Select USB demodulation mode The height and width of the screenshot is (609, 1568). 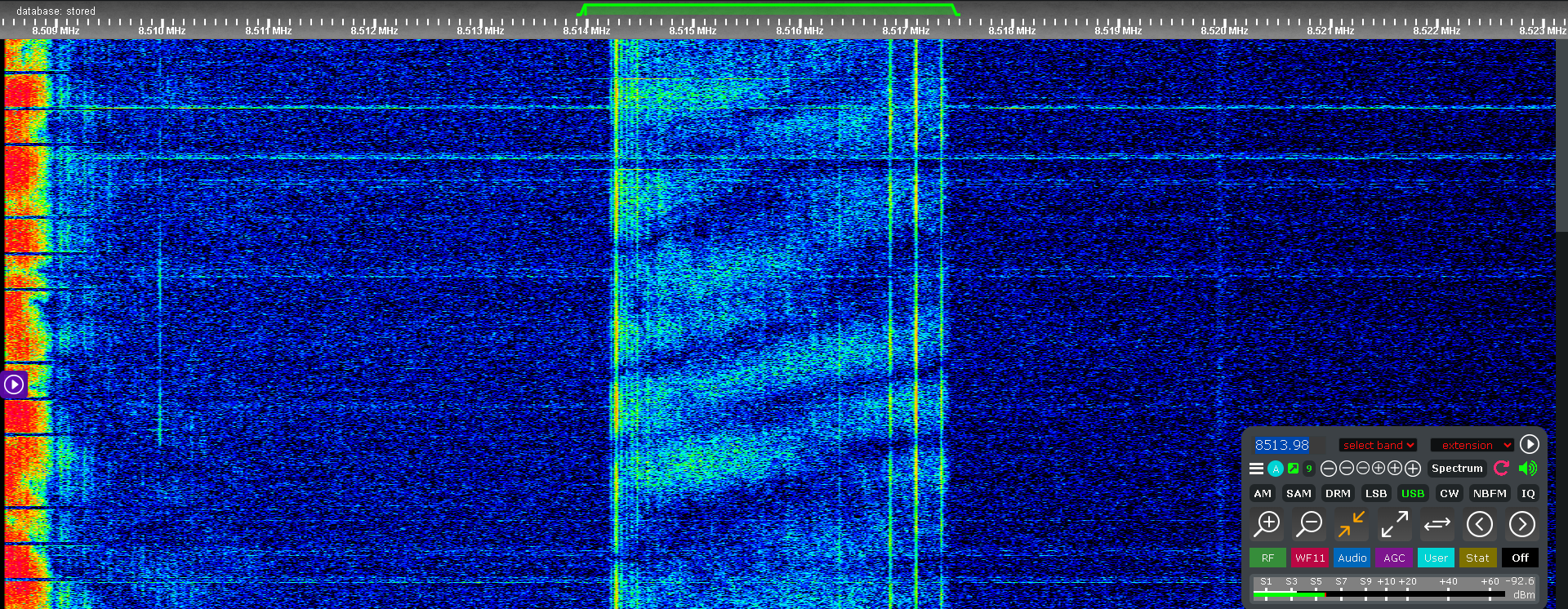pyautogui.click(x=1413, y=493)
